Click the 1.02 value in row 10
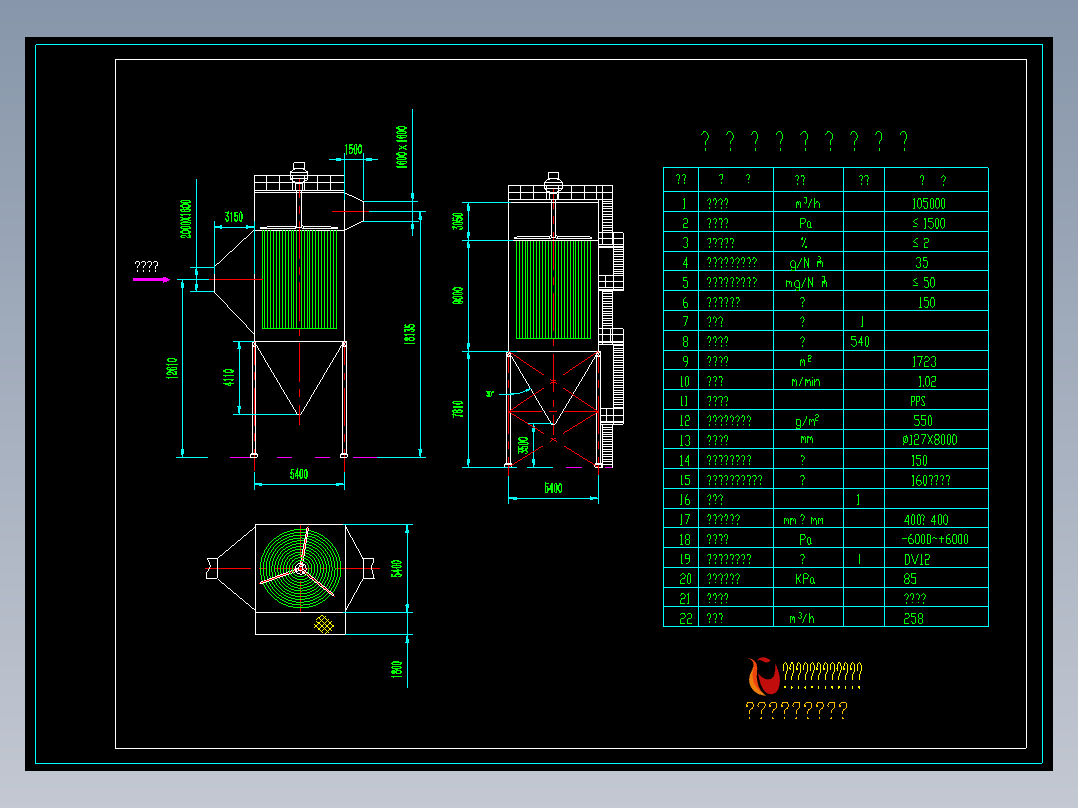The image size is (1078, 808). 927,382
